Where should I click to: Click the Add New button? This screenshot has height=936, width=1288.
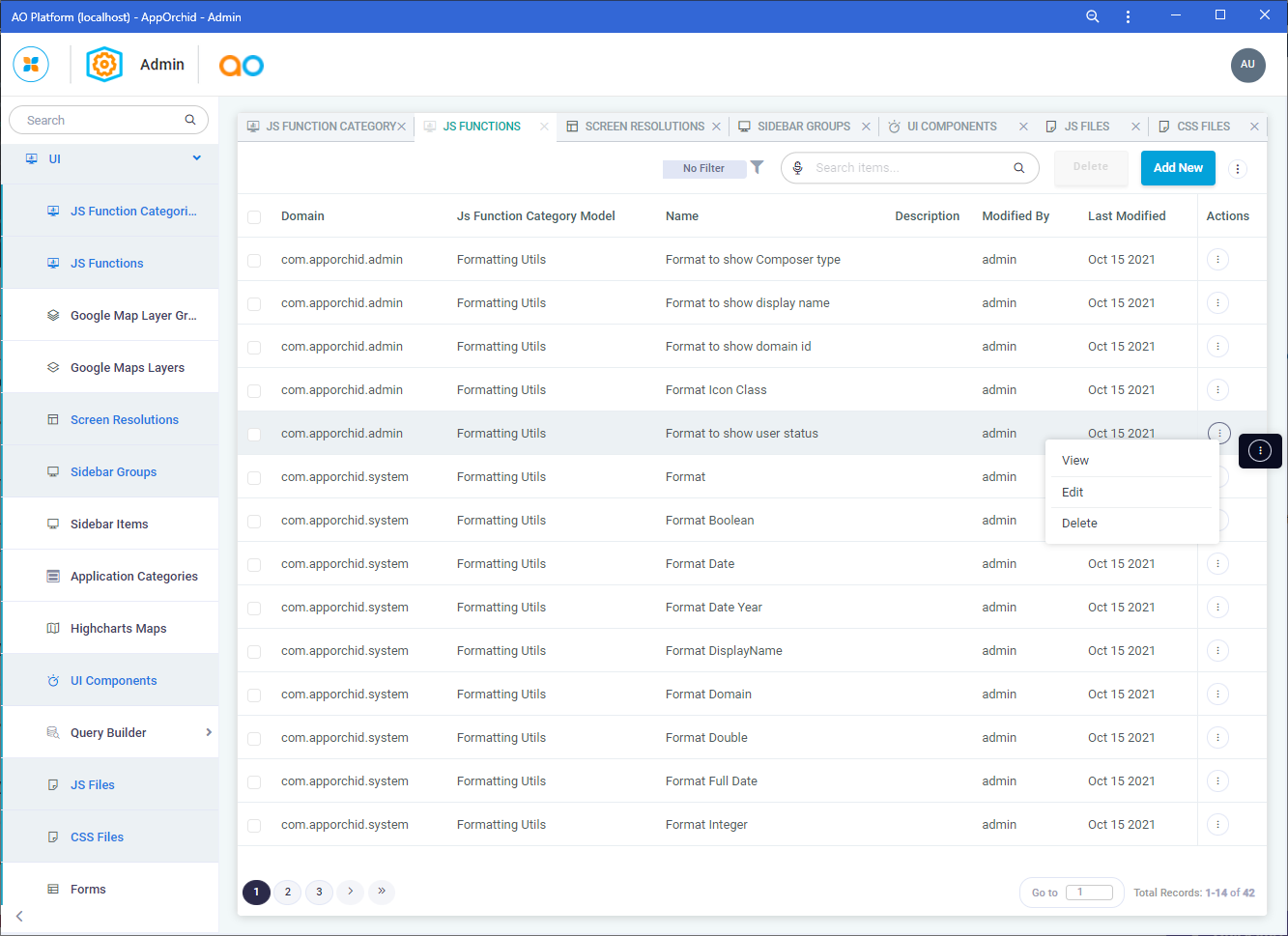point(1178,168)
